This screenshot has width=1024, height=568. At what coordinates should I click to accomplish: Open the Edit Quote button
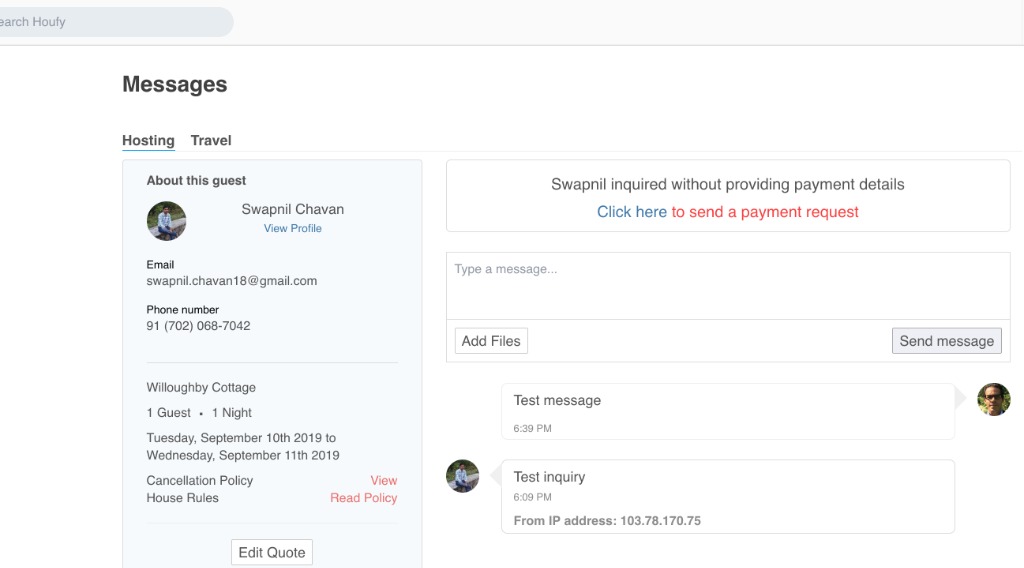click(272, 552)
